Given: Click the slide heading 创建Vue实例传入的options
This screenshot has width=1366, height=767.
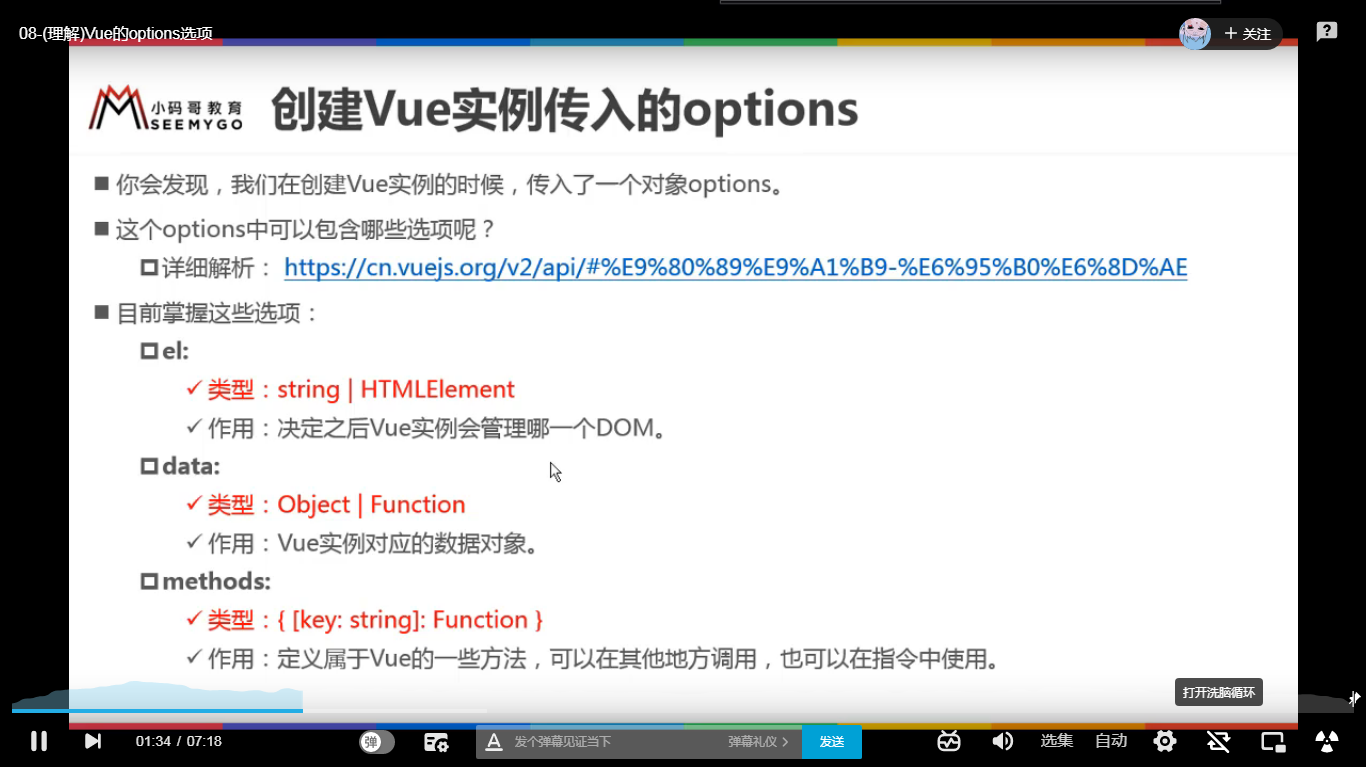Looking at the screenshot, I should (565, 110).
